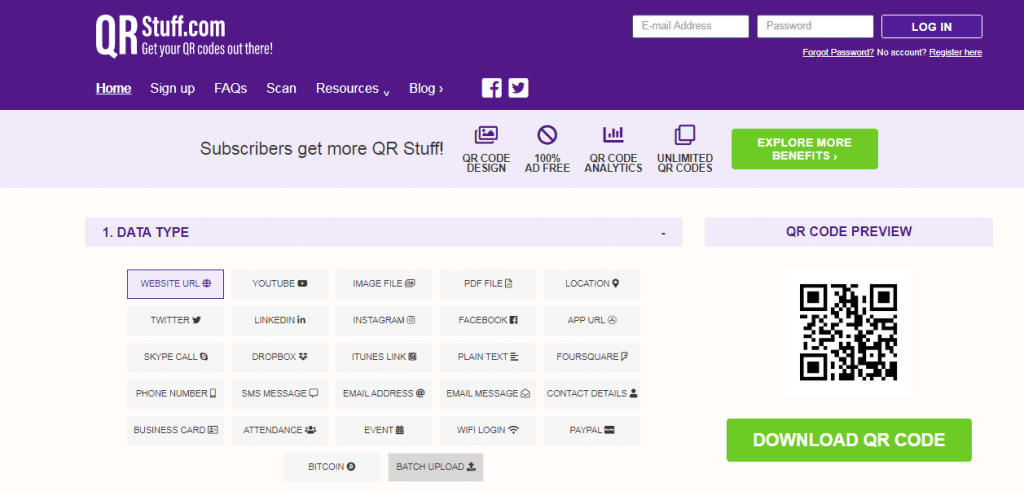Select the PDF File data type
This screenshot has width=1024, height=491.
tap(488, 284)
